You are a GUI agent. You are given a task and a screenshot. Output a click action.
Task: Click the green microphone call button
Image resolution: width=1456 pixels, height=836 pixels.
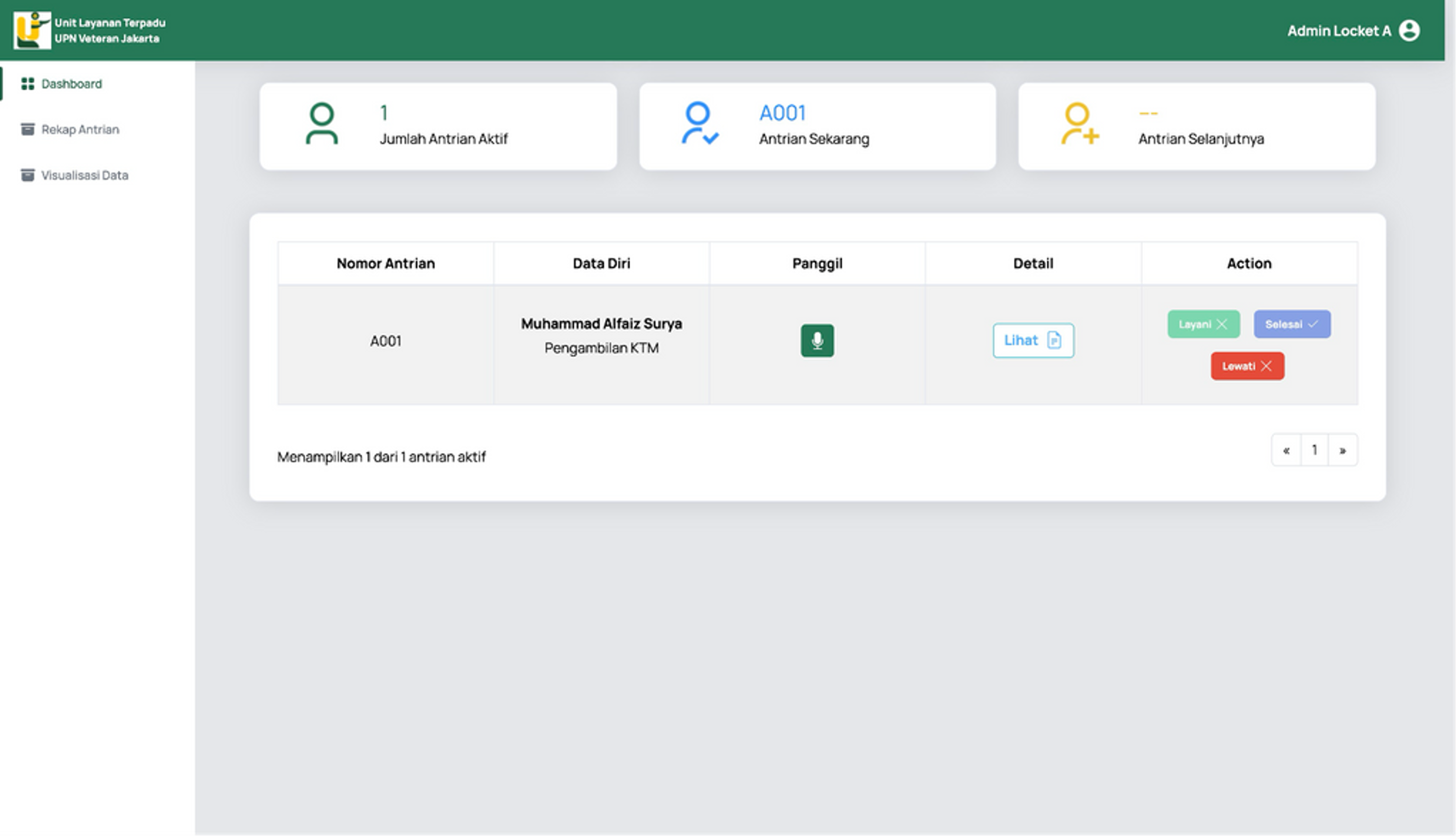click(816, 340)
